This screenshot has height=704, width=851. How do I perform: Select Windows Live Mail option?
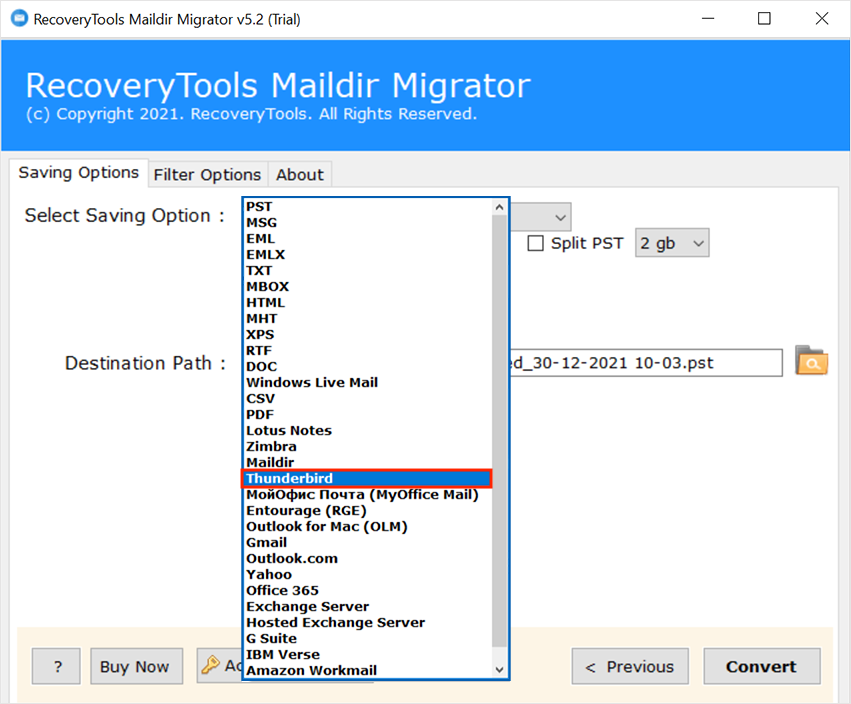(x=367, y=383)
